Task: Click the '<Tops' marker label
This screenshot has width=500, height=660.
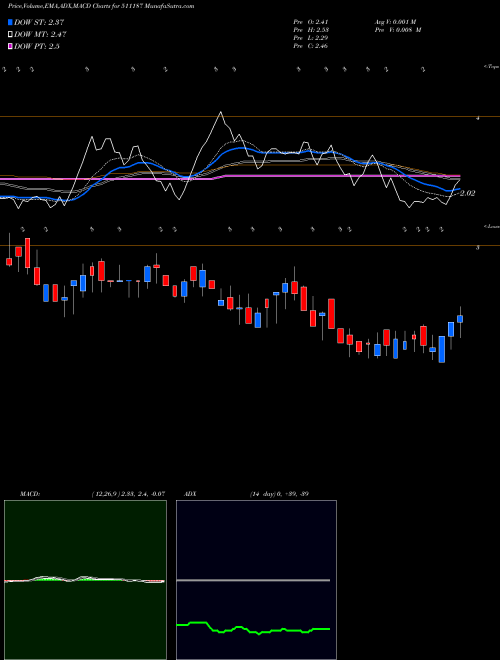Action: pos(492,67)
